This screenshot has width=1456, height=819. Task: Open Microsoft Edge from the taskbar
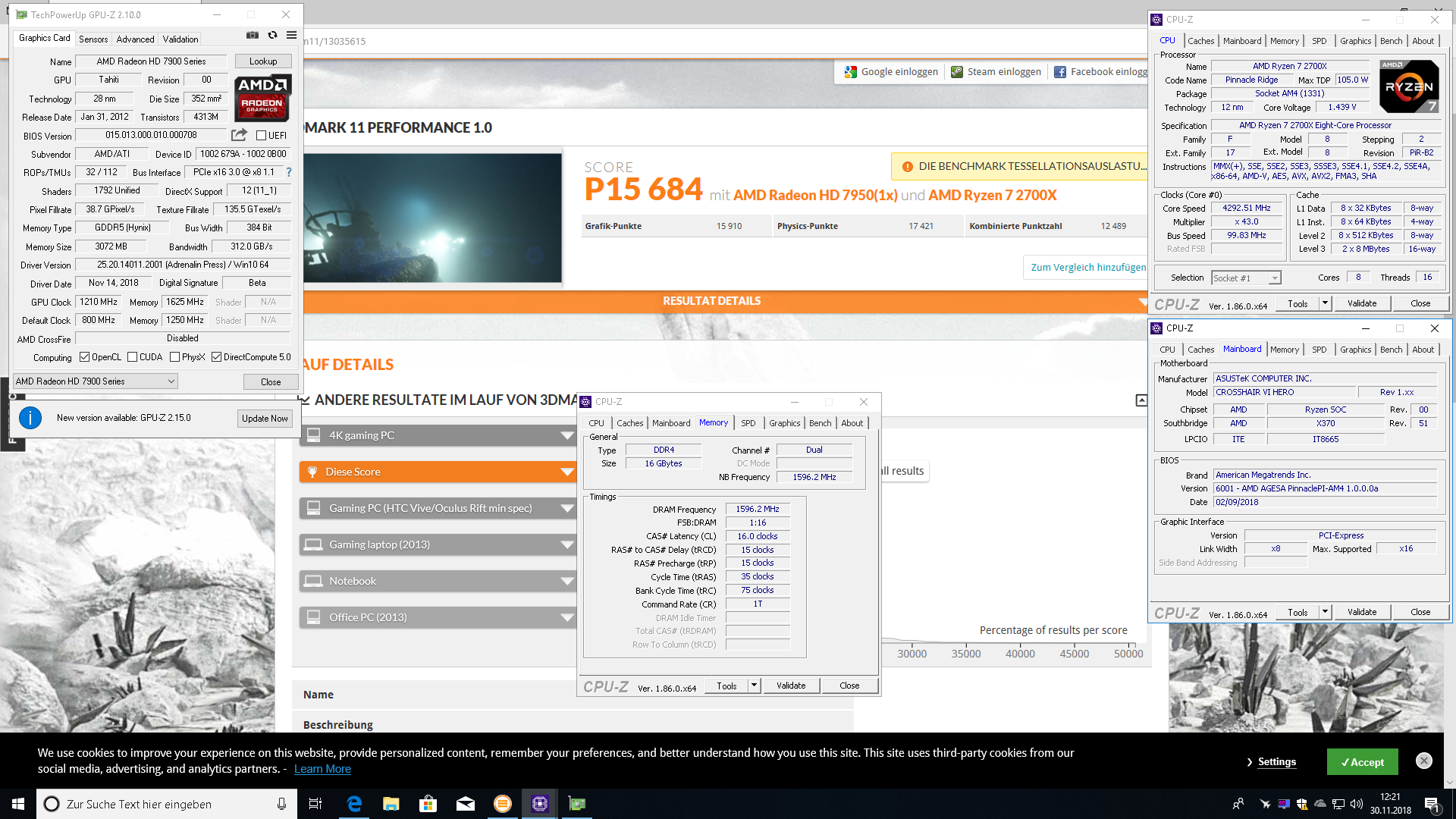click(353, 804)
